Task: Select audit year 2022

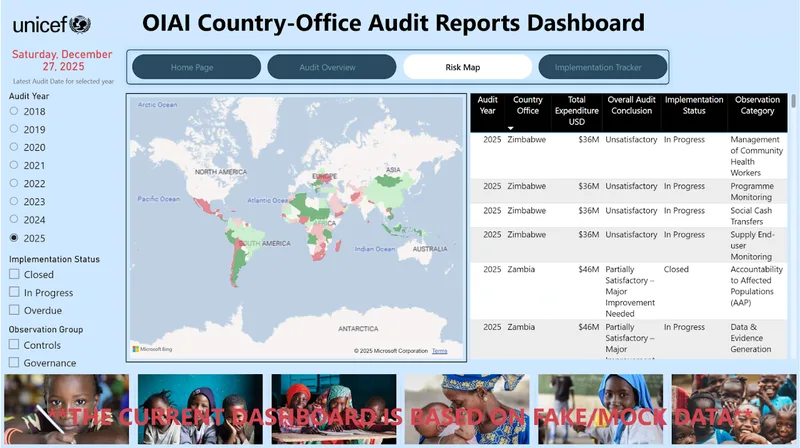Action: click(x=14, y=183)
